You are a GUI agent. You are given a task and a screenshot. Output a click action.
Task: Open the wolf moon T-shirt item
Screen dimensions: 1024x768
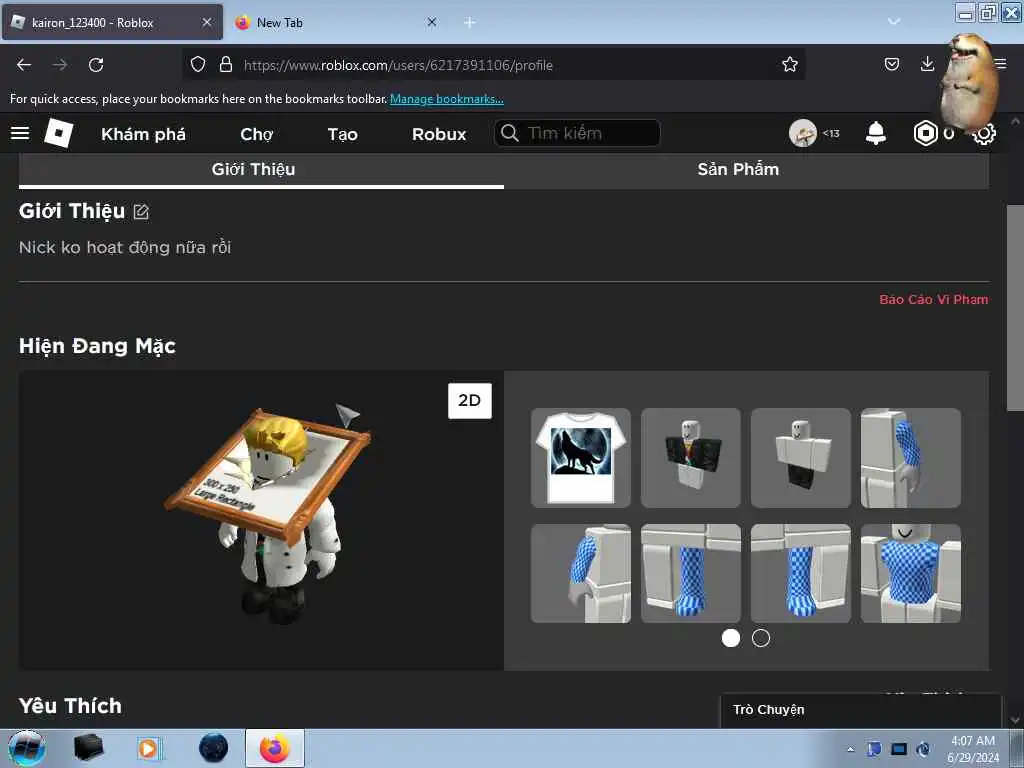tap(581, 458)
